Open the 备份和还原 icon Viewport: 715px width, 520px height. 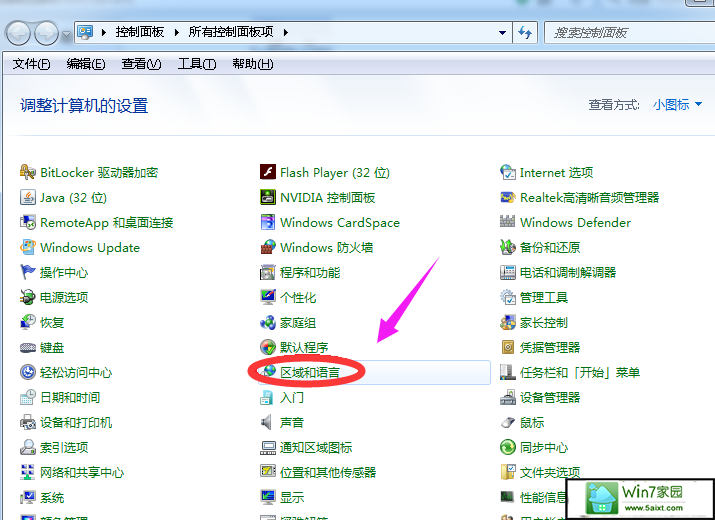click(508, 248)
